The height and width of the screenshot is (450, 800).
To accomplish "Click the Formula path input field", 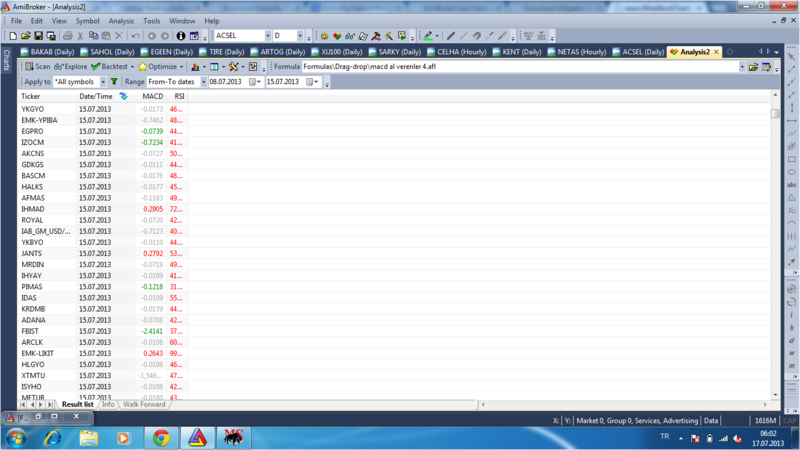I will tap(520, 67).
